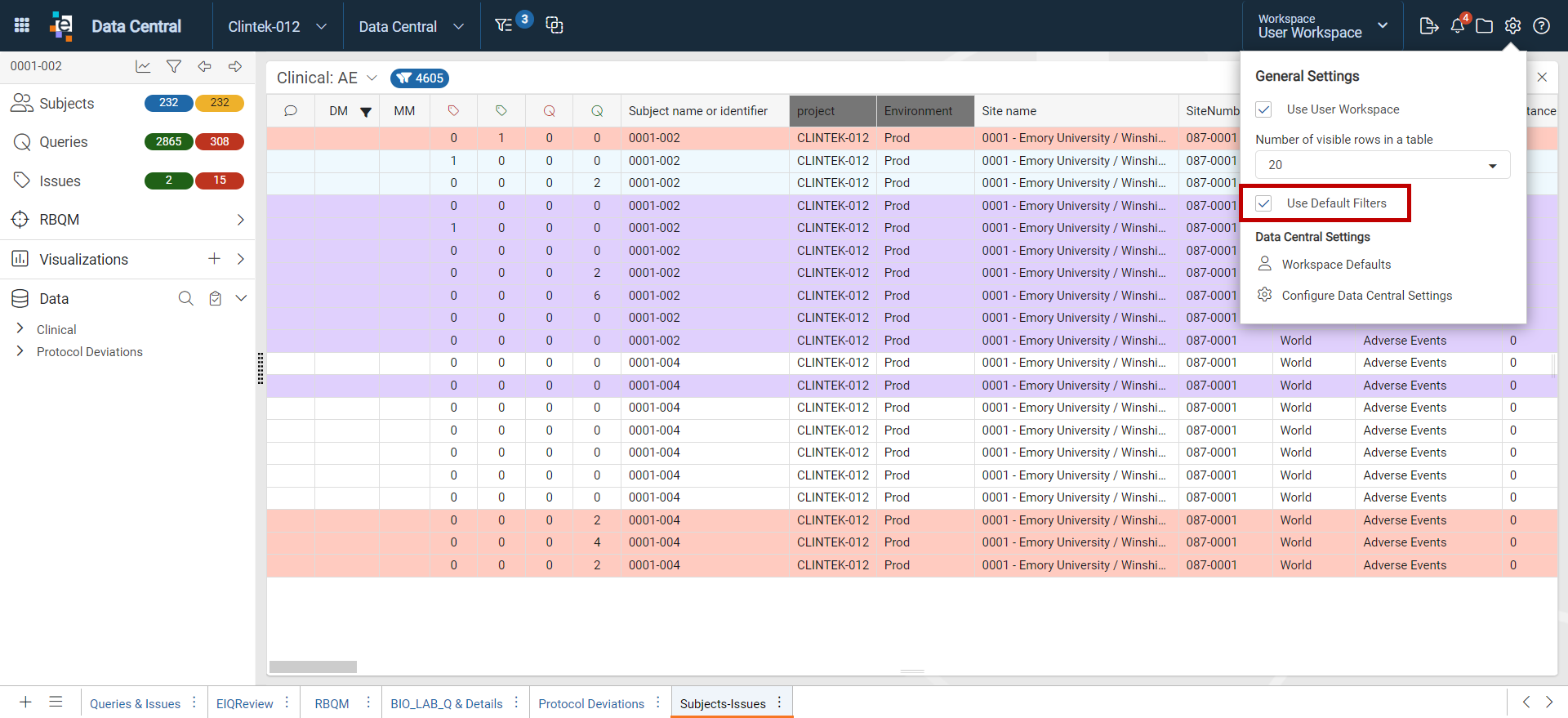Open Subjects-Issues tab options menu
Viewport: 1568px width, 718px height.
point(780,702)
